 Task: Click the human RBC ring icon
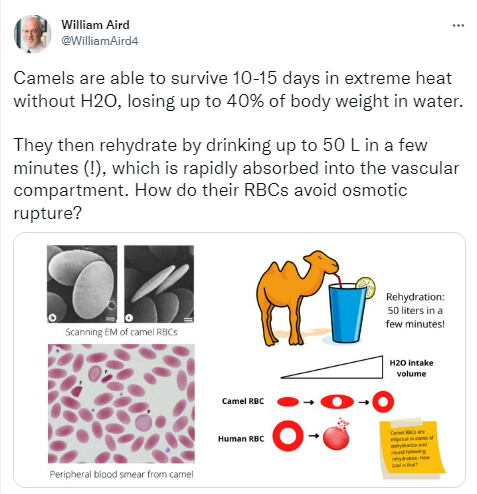click(288, 436)
